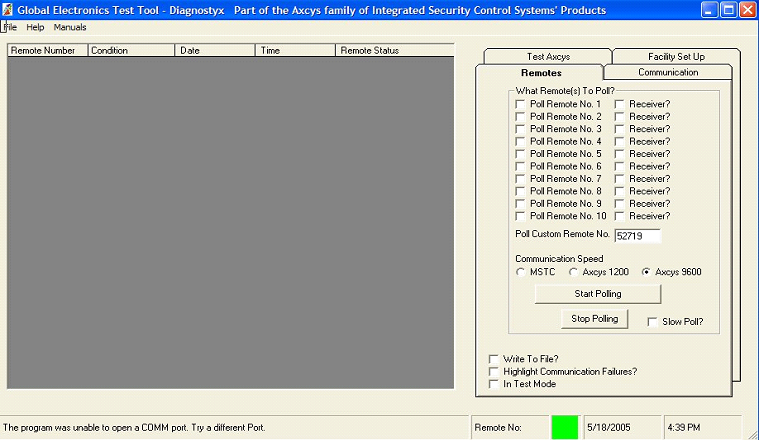Select Axcys 9600 communication speed
Image resolution: width=761 pixels, height=441 pixels.
[x=646, y=272]
